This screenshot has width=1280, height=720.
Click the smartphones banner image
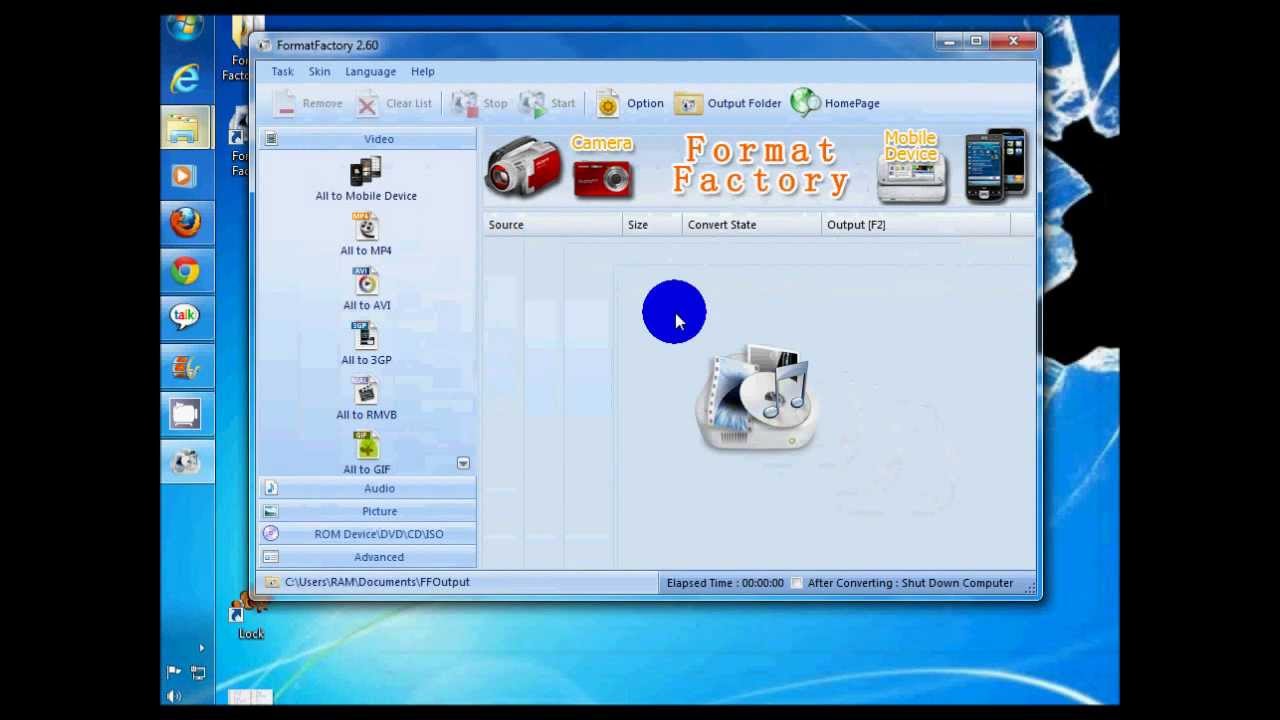996,165
